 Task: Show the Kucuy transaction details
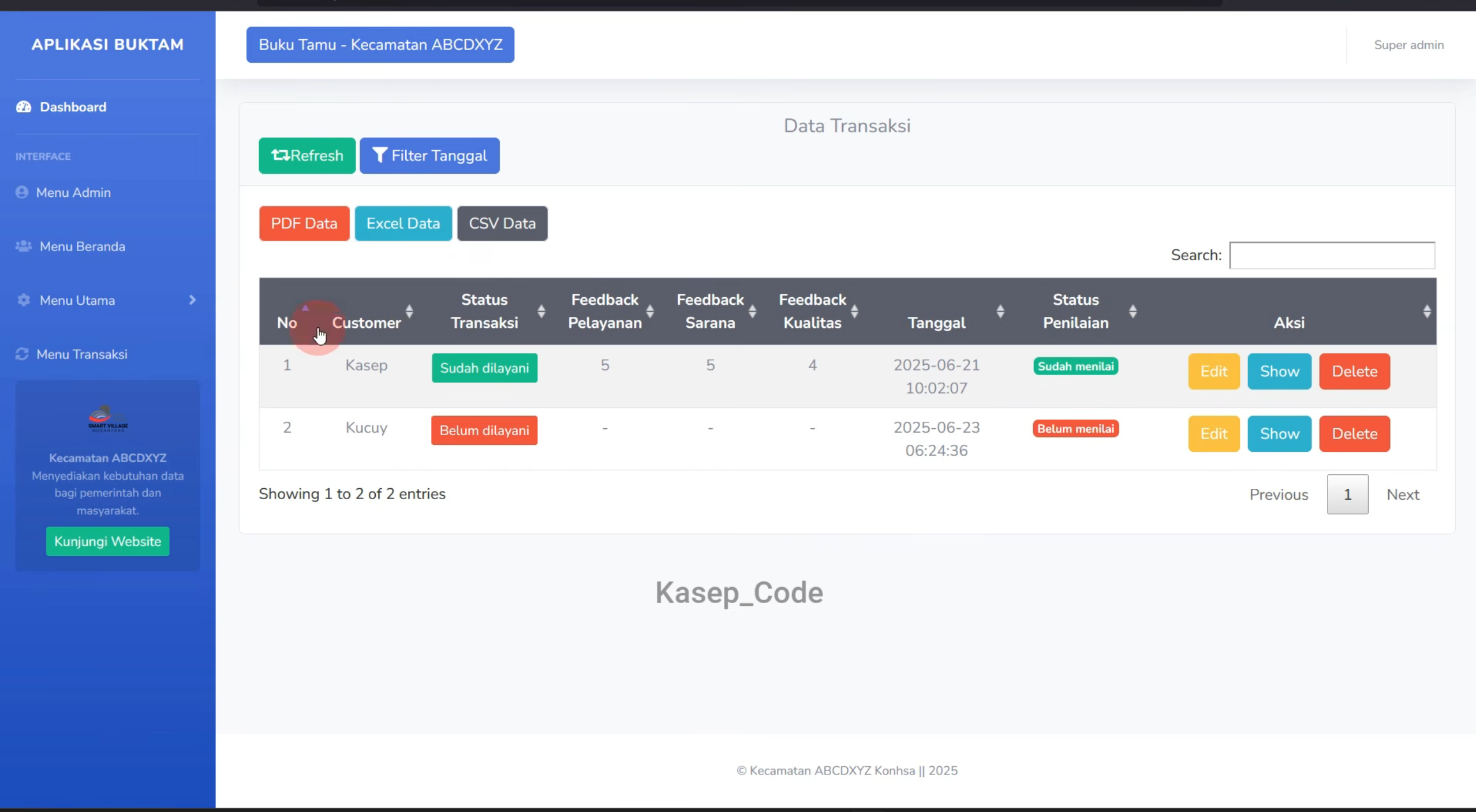point(1279,433)
